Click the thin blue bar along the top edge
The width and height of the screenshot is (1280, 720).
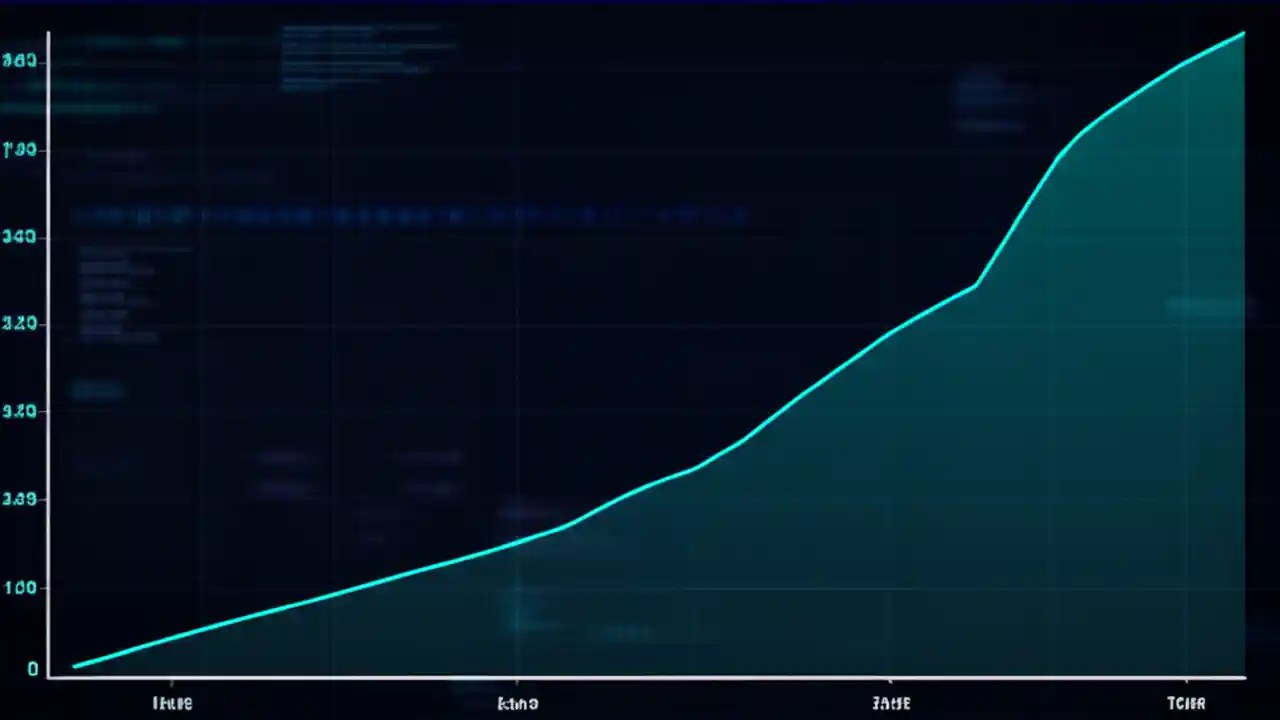pos(640,2)
